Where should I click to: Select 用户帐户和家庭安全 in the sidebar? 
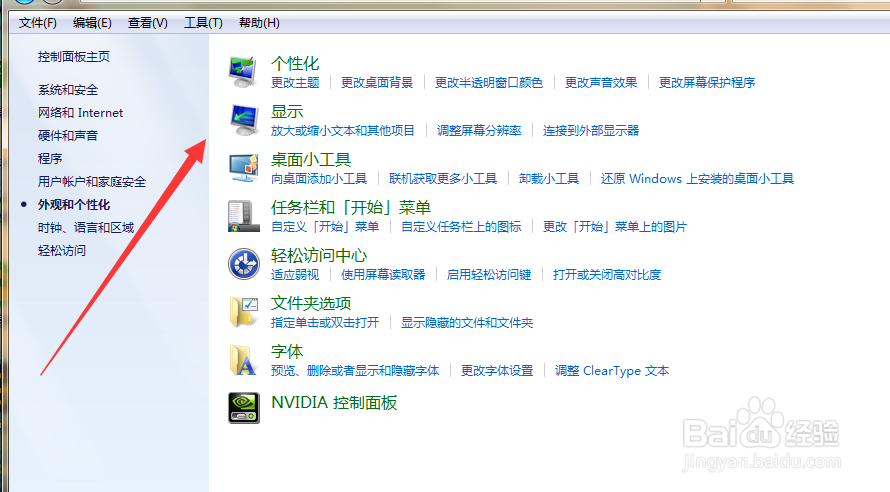[x=92, y=182]
